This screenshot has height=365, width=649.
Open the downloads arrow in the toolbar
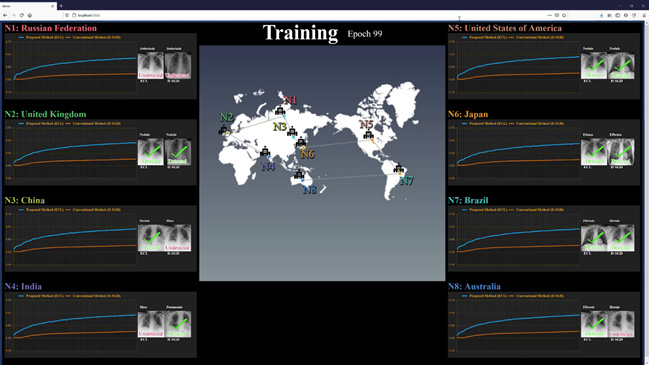[601, 15]
